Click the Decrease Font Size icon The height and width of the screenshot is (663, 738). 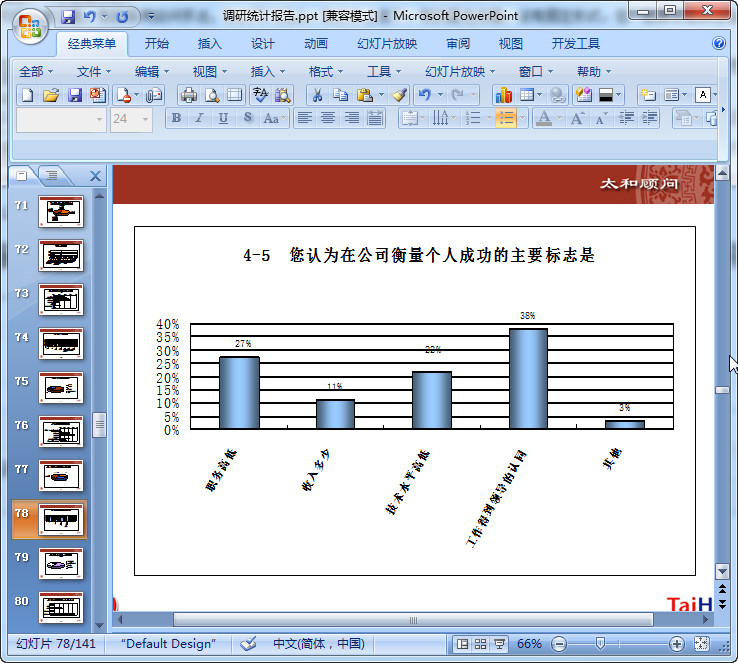tap(601, 118)
